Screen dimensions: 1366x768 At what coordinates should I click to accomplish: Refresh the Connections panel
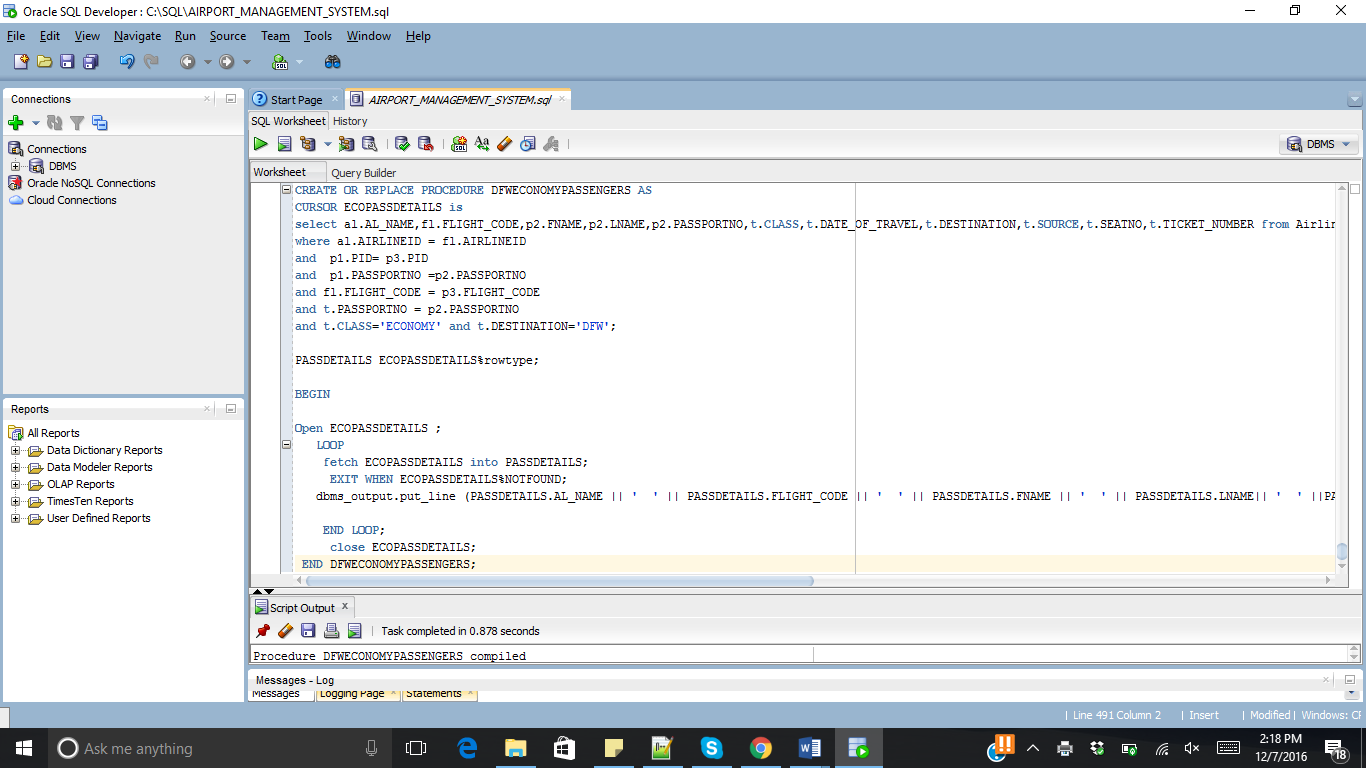[54, 123]
